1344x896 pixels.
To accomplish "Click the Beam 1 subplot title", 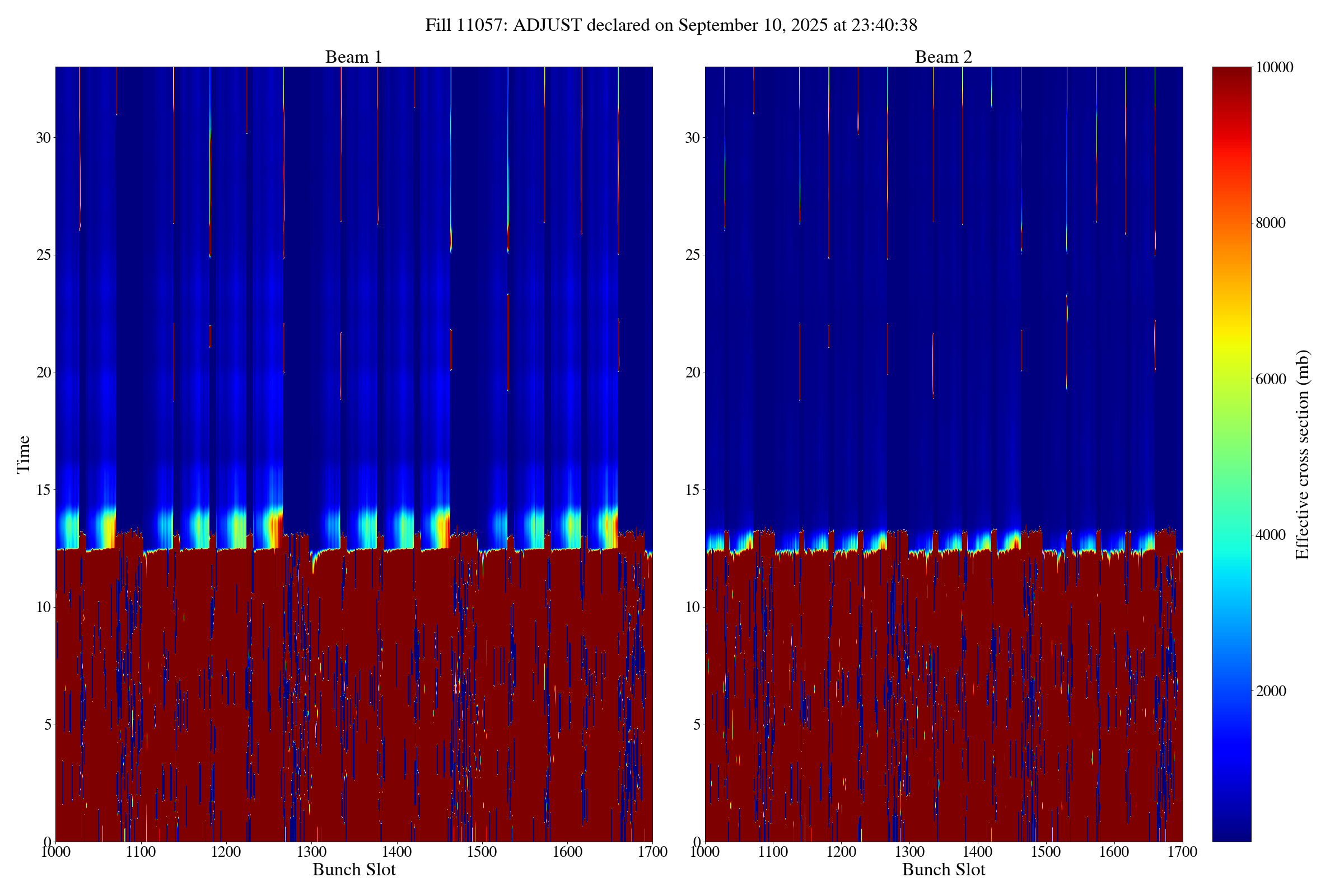I will tap(353, 57).
